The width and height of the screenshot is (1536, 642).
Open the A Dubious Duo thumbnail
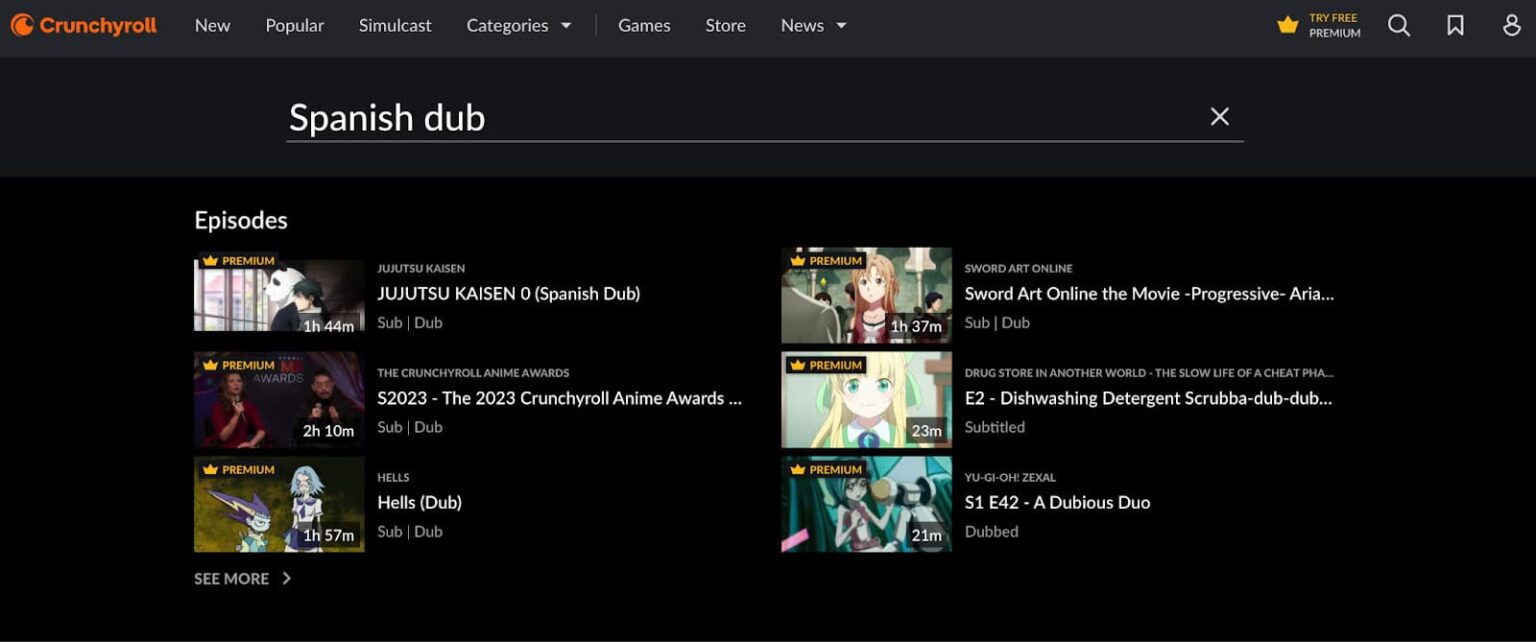point(866,504)
